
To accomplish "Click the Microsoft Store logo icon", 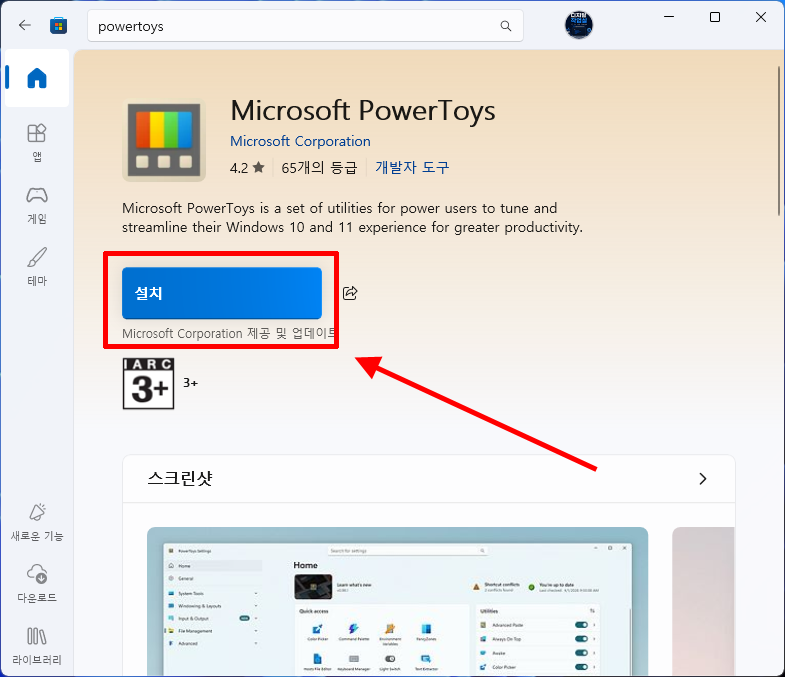I will point(58,25).
